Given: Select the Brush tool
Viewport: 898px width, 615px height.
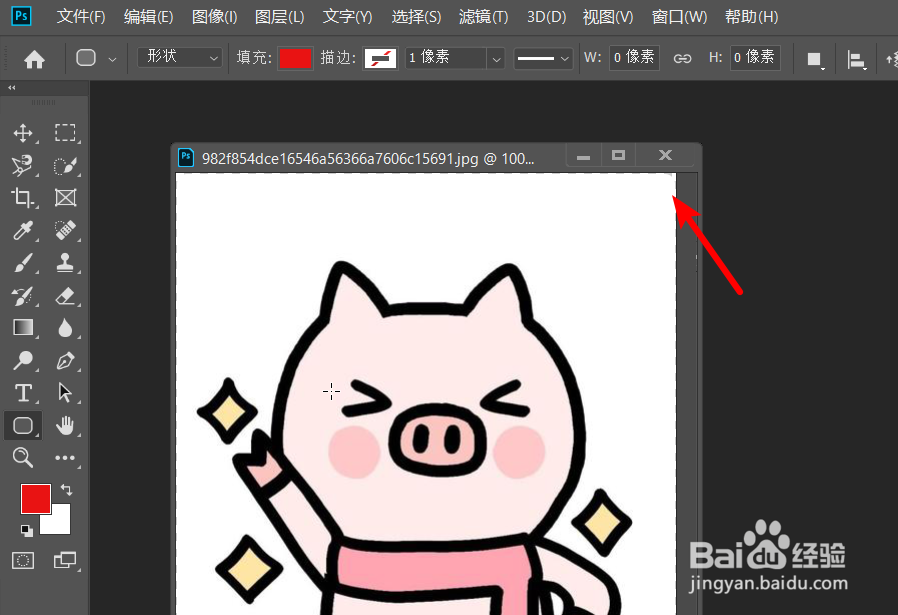Looking at the screenshot, I should (x=23, y=263).
